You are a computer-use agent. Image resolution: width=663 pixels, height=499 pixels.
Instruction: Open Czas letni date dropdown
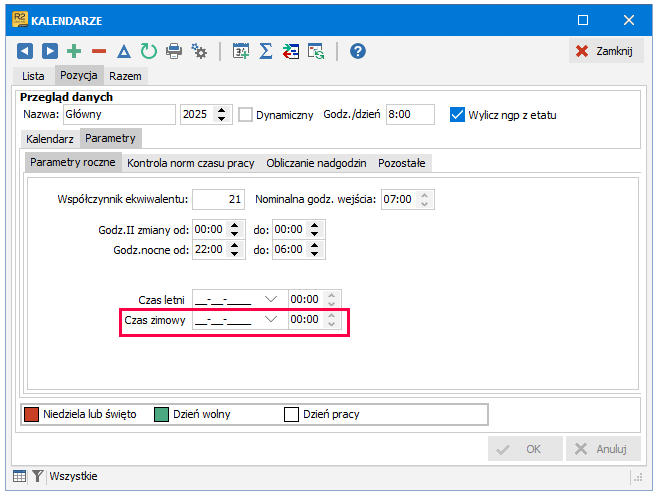click(271, 299)
